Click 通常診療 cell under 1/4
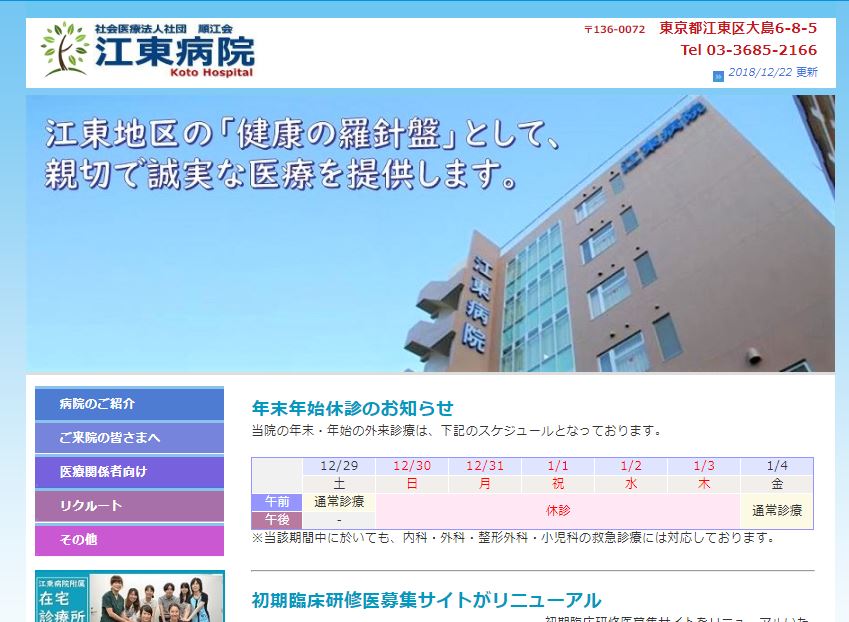The width and height of the screenshot is (849, 622). [x=776, y=510]
